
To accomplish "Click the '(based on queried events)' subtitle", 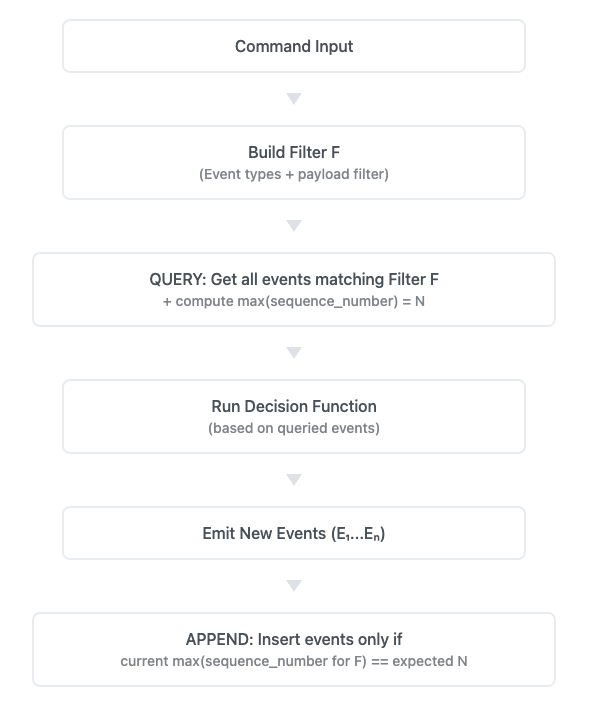I will click(x=294, y=428).
